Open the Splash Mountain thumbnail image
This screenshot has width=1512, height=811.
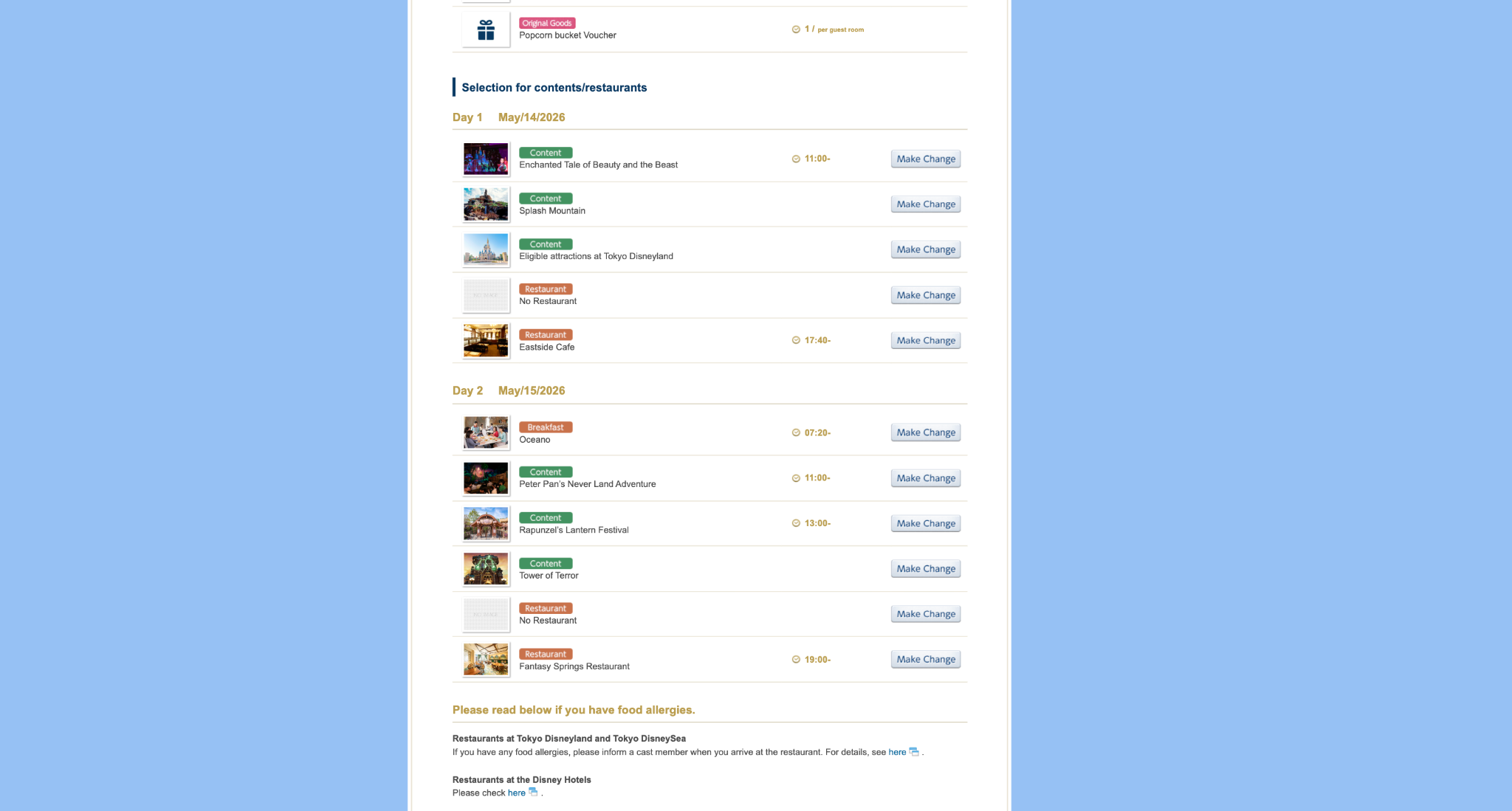(x=486, y=204)
